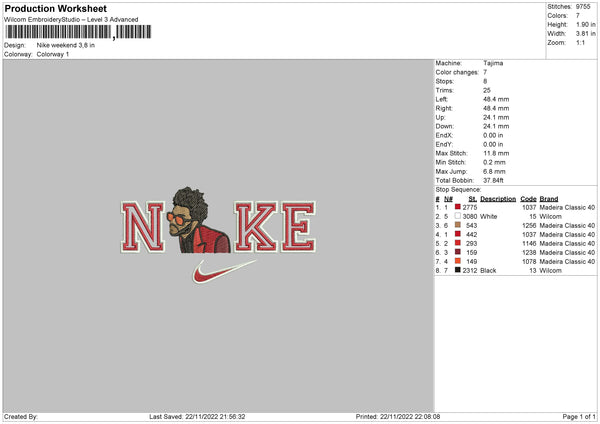Click the 'White' description in stop 2
The width and height of the screenshot is (600, 424).
coord(488,217)
